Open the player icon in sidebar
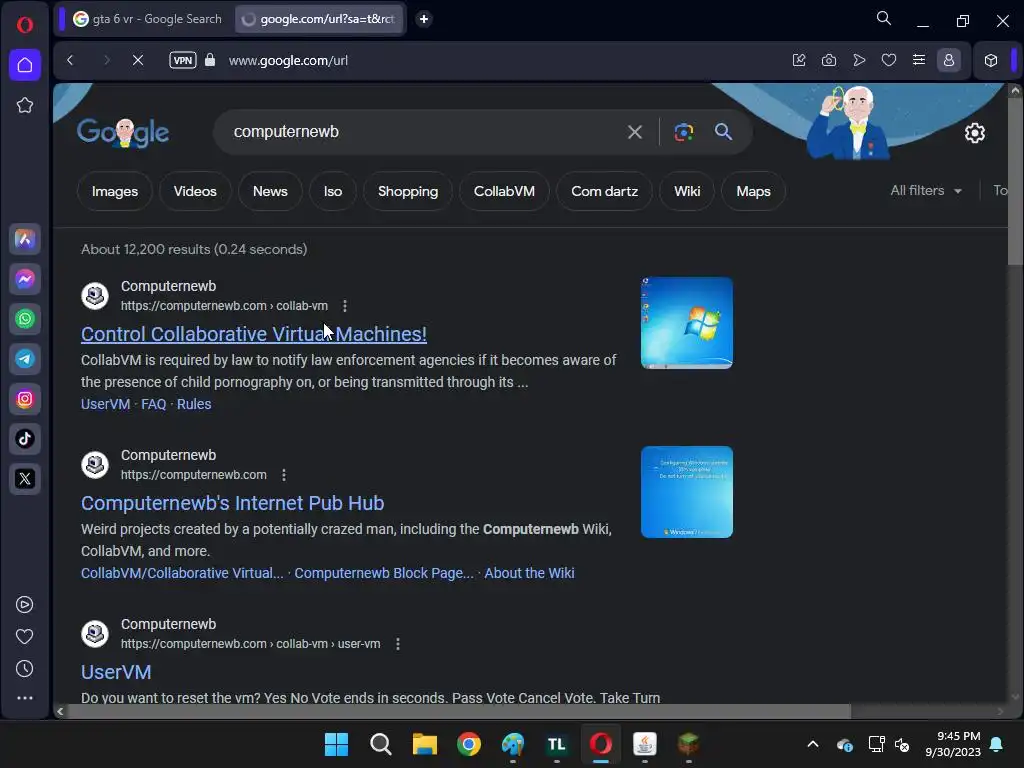The width and height of the screenshot is (1024, 768). pyautogui.click(x=25, y=605)
